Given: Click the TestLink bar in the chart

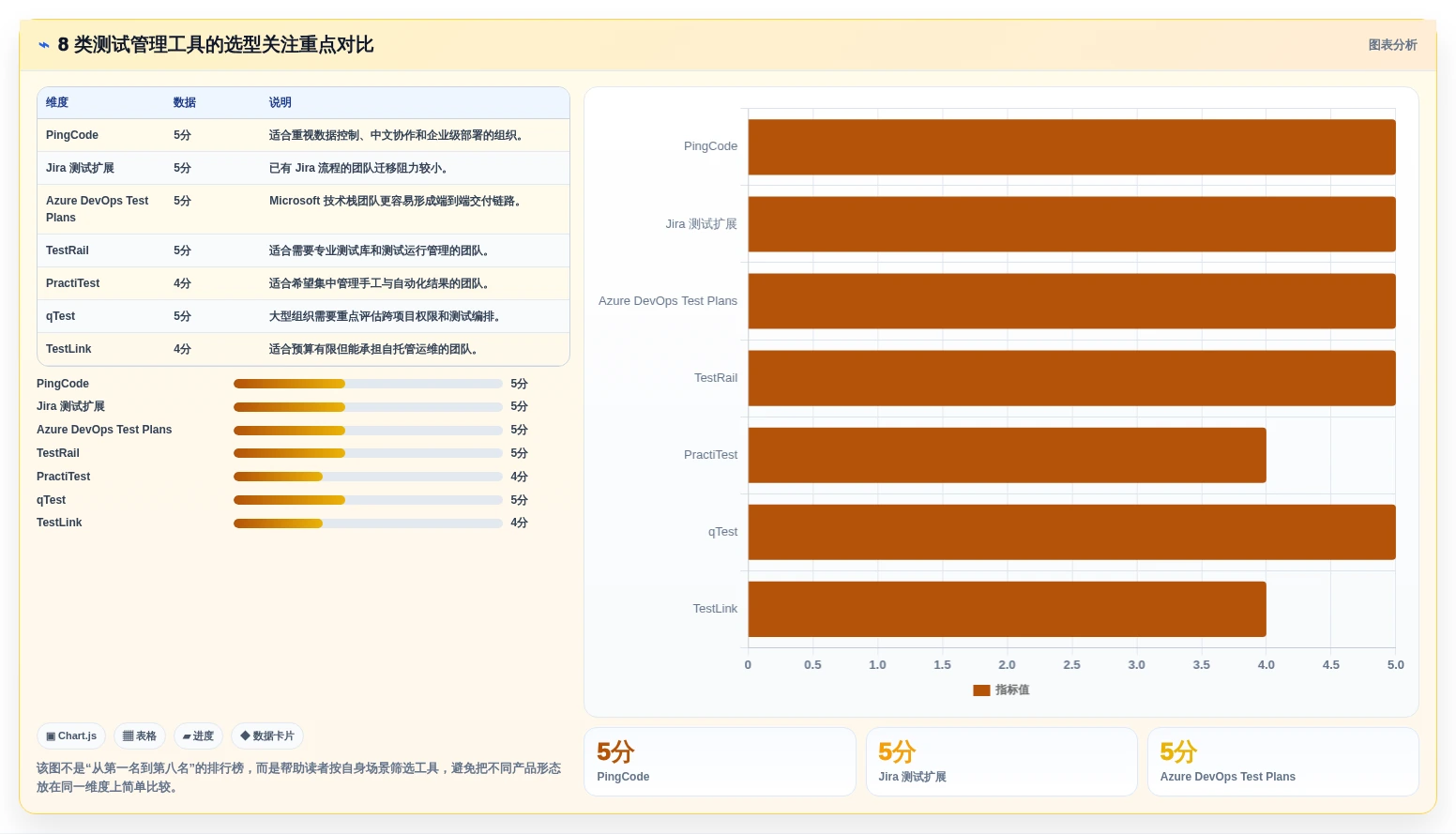Looking at the screenshot, I should tap(1007, 609).
